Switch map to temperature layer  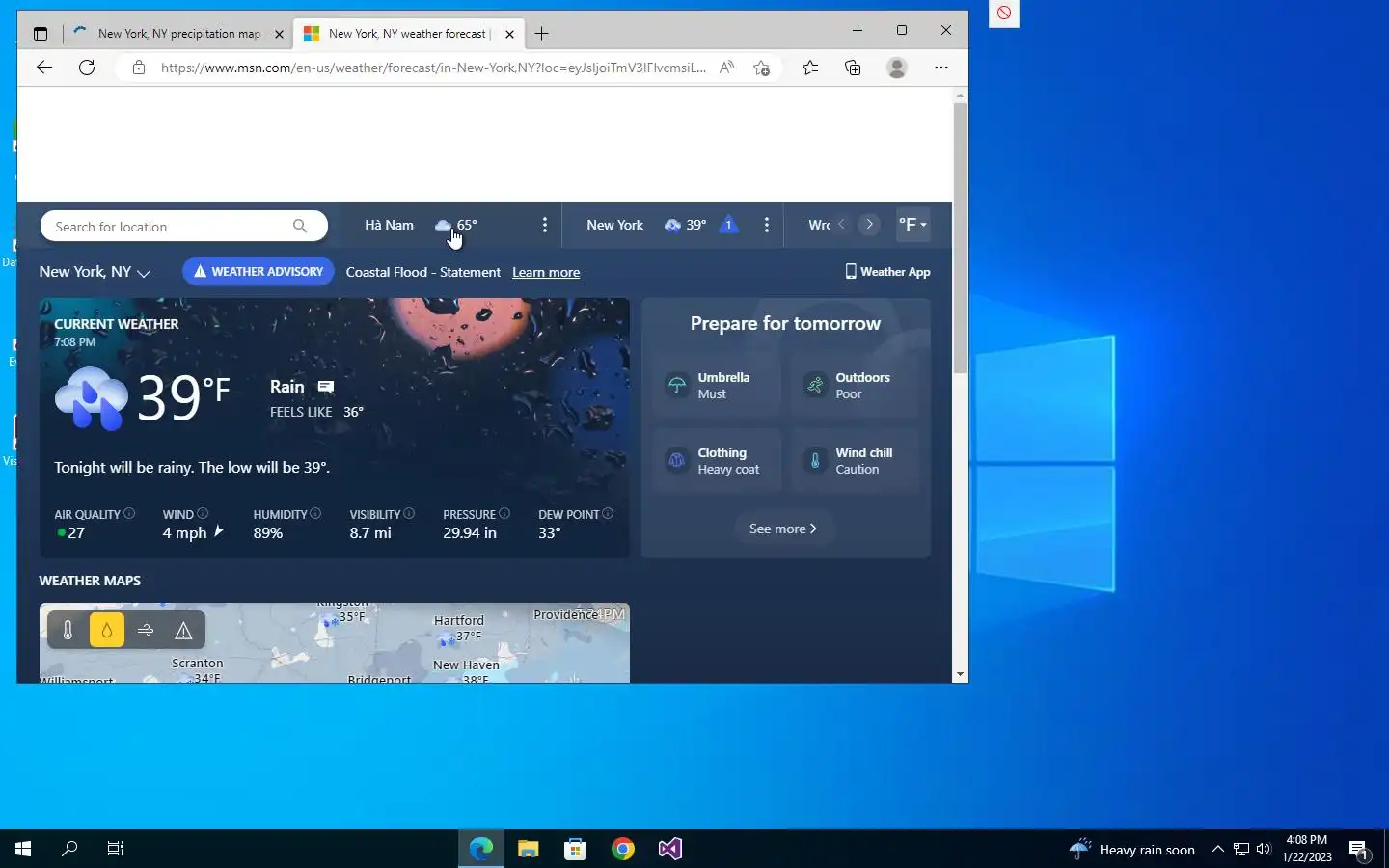tap(68, 631)
